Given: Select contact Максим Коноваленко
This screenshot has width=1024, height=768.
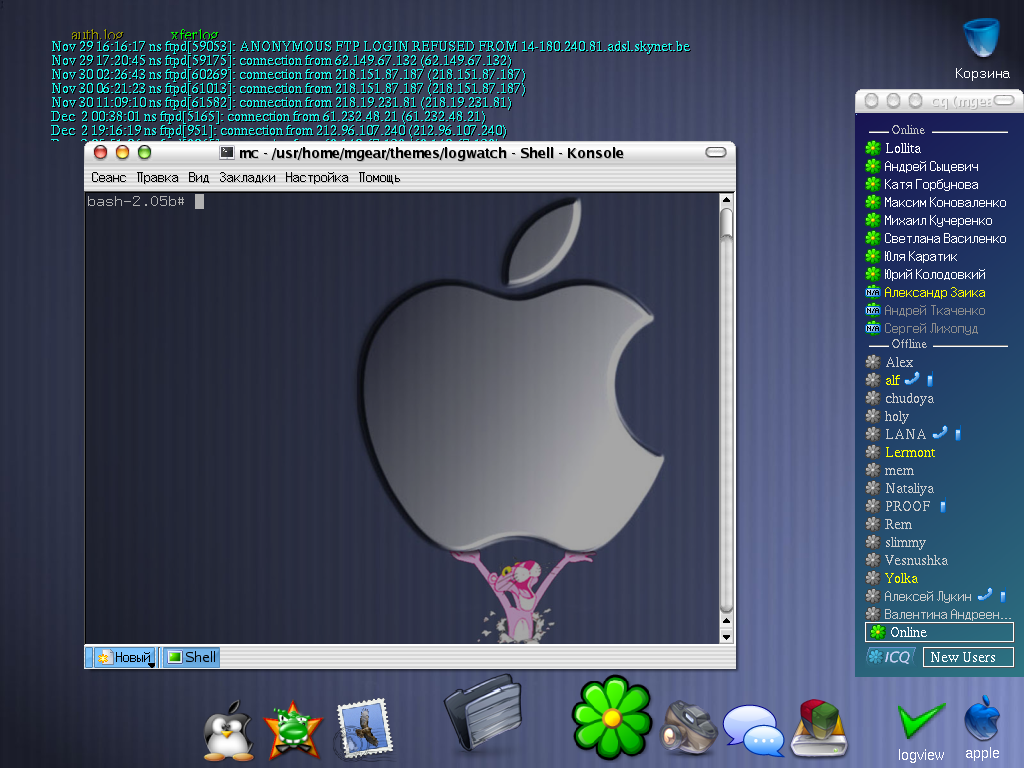Looking at the screenshot, I should tap(944, 202).
